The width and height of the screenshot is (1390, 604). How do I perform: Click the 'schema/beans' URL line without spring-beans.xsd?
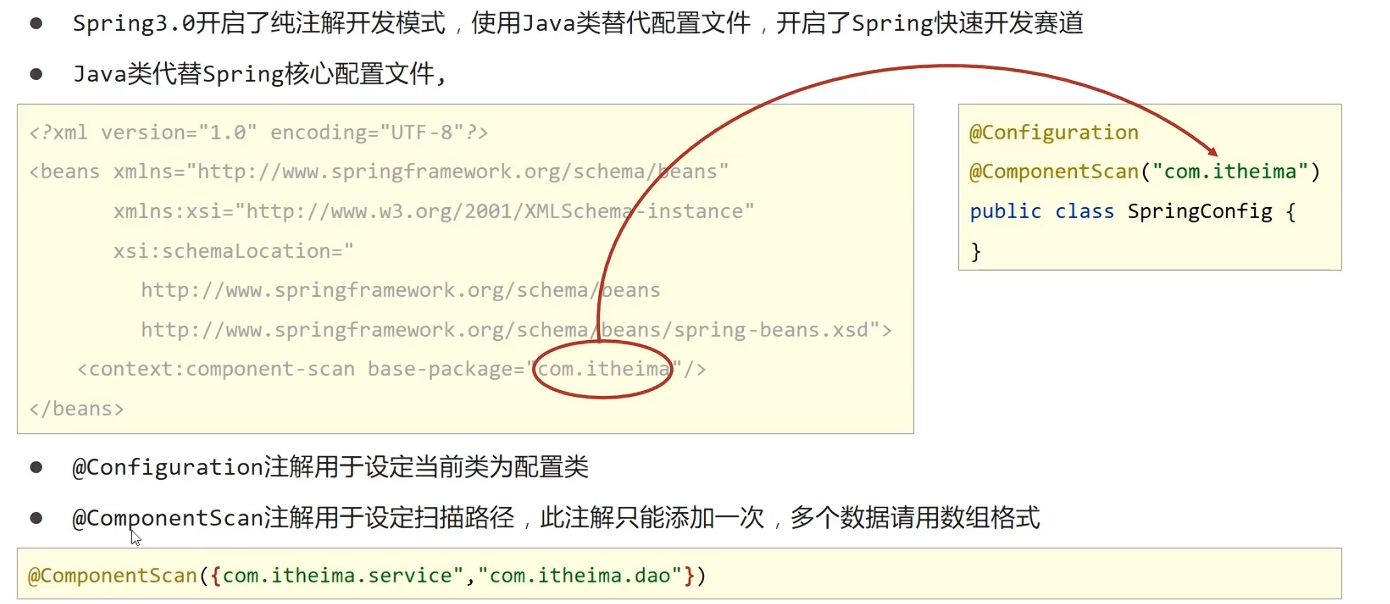click(400, 290)
